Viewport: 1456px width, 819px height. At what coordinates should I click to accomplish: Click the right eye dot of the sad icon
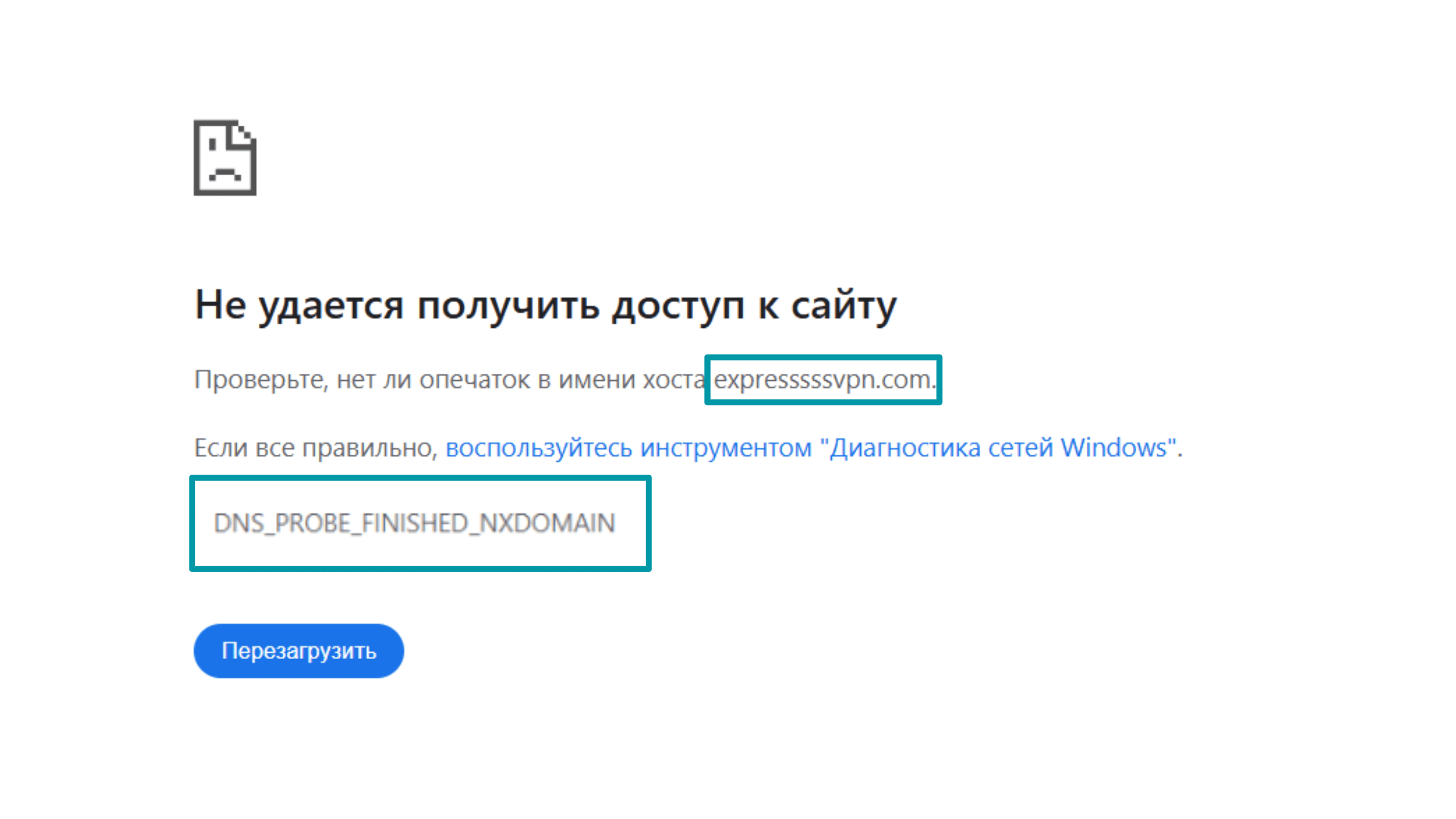click(241, 129)
